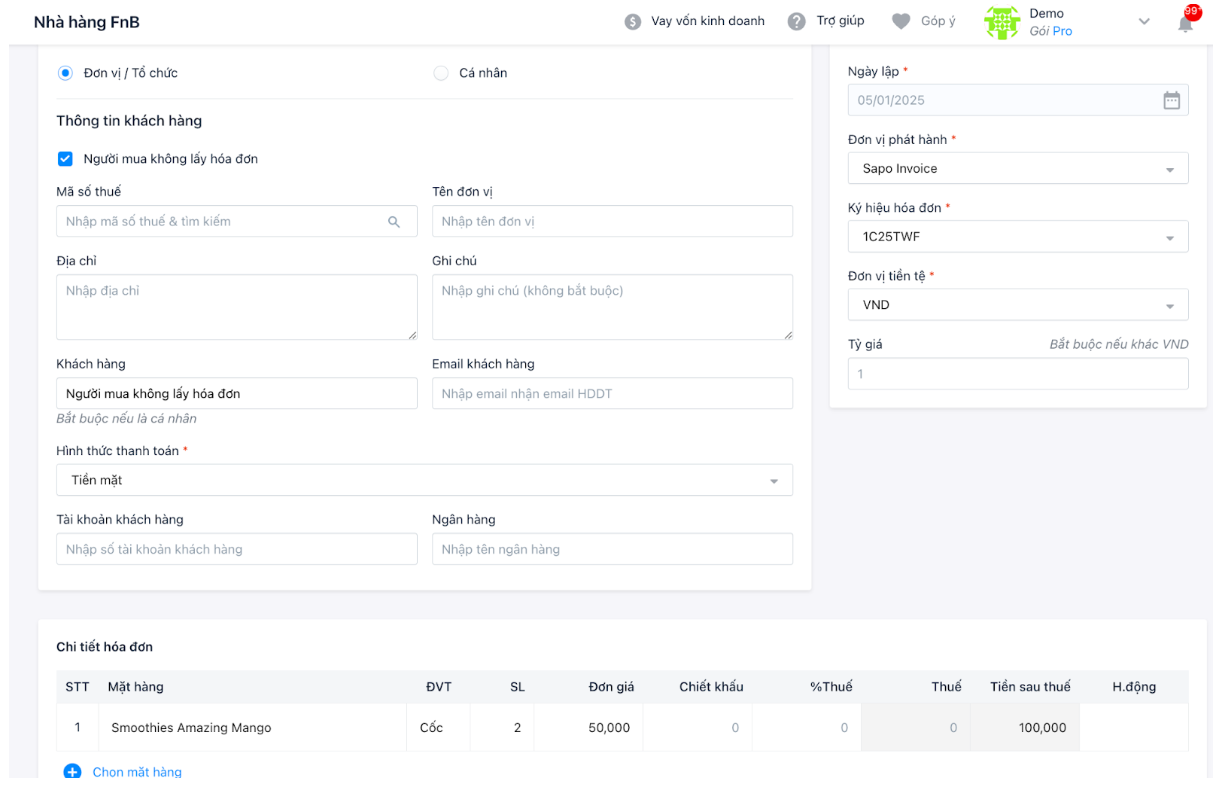Open the calendar icon in date field
Screen dimensions: 1219x785
click(1171, 100)
